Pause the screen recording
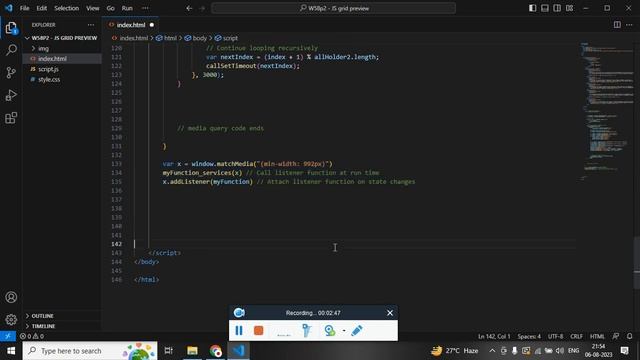The height and width of the screenshot is (360, 640). click(239, 330)
